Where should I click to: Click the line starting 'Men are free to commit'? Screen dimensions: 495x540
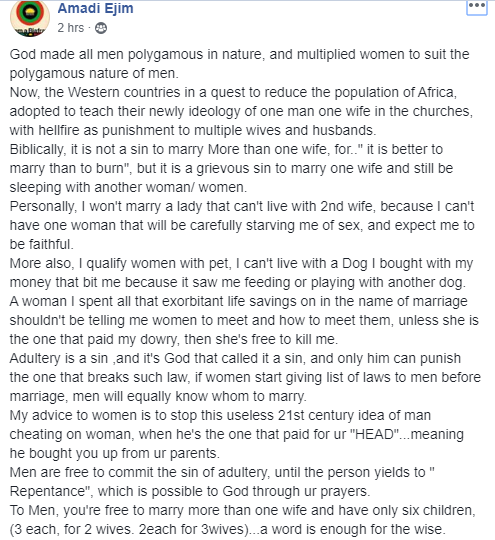[222, 472]
